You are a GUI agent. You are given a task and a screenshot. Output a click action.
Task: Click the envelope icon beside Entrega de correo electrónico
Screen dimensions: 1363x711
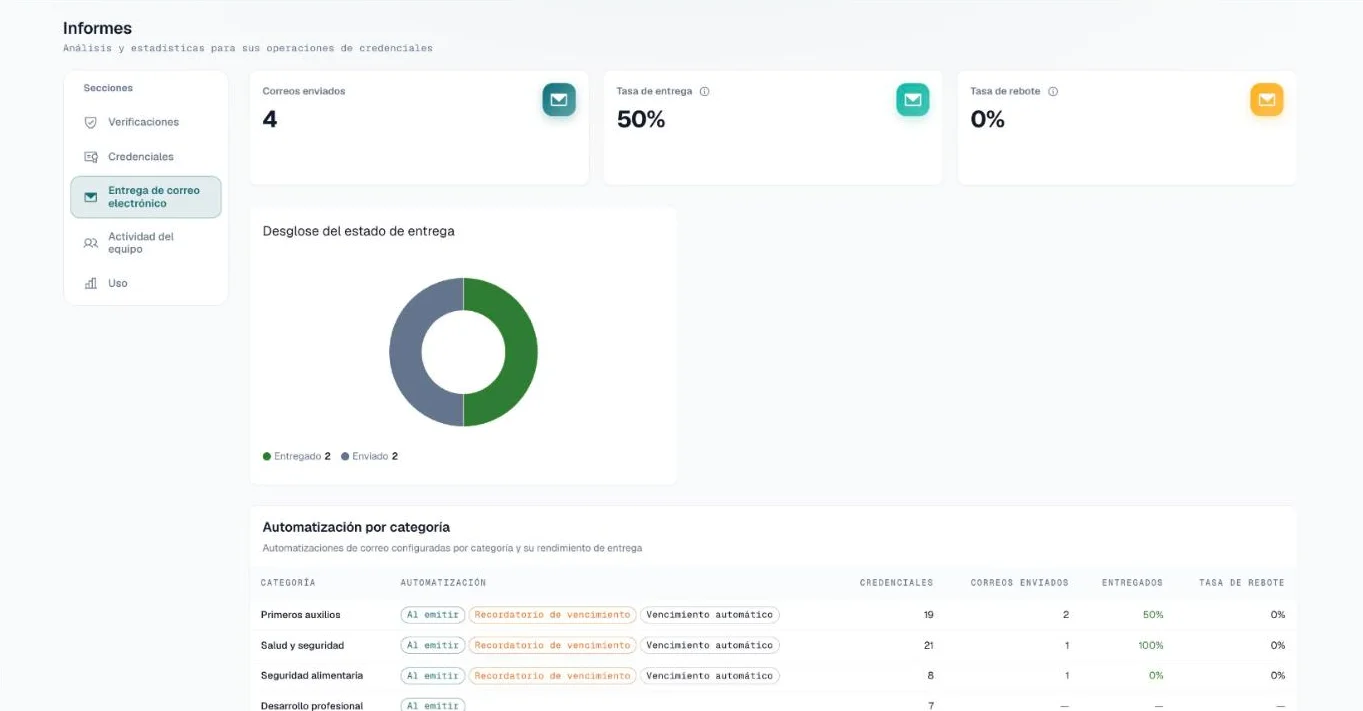tap(91, 197)
